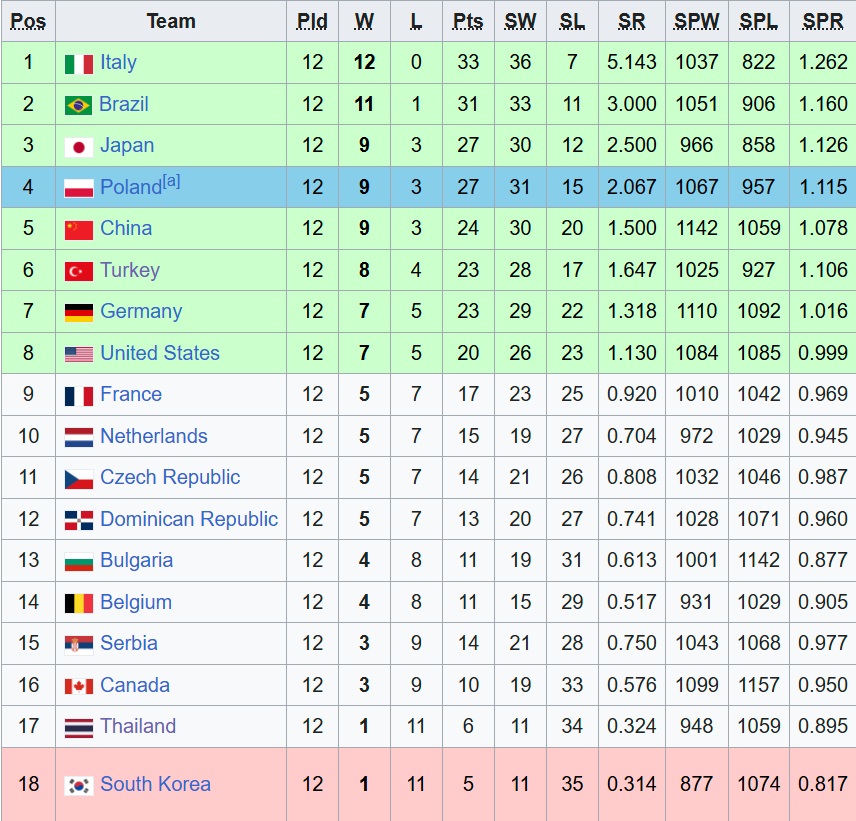Viewport: 856px width, 821px height.
Task: Click the SPR column header abbreviation
Action: [x=823, y=21]
